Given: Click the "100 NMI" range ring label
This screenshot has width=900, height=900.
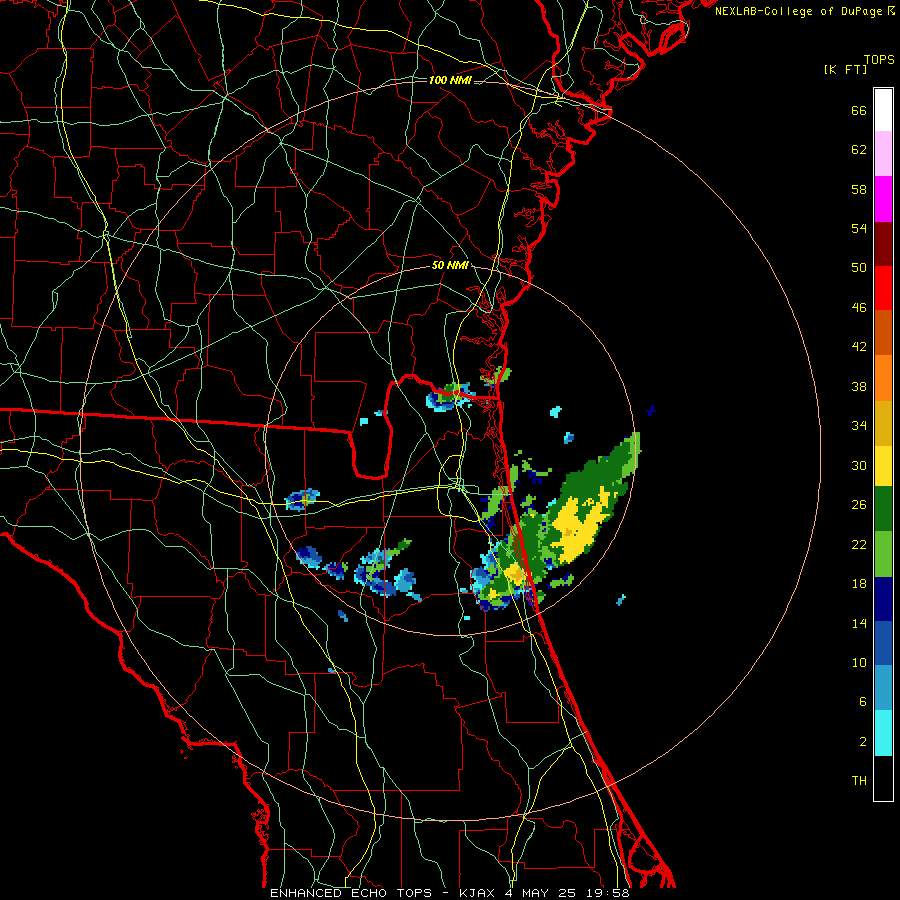Looking at the screenshot, I should [x=450, y=80].
